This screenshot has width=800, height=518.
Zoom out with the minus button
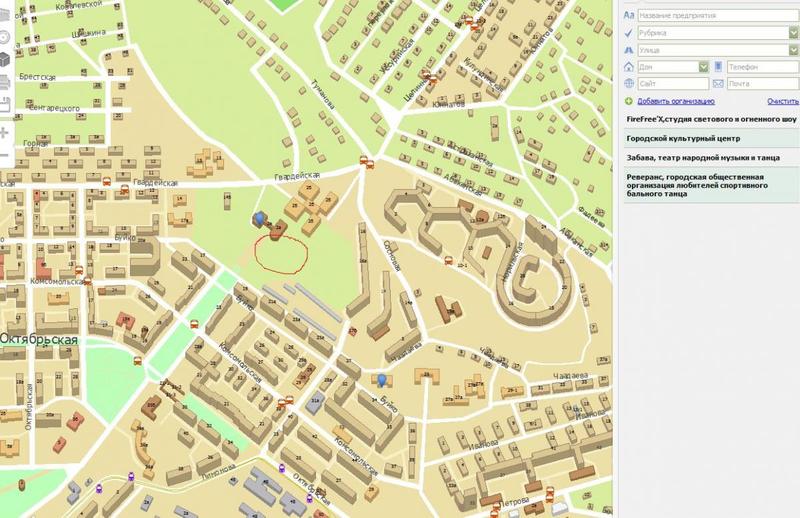[x=4, y=156]
